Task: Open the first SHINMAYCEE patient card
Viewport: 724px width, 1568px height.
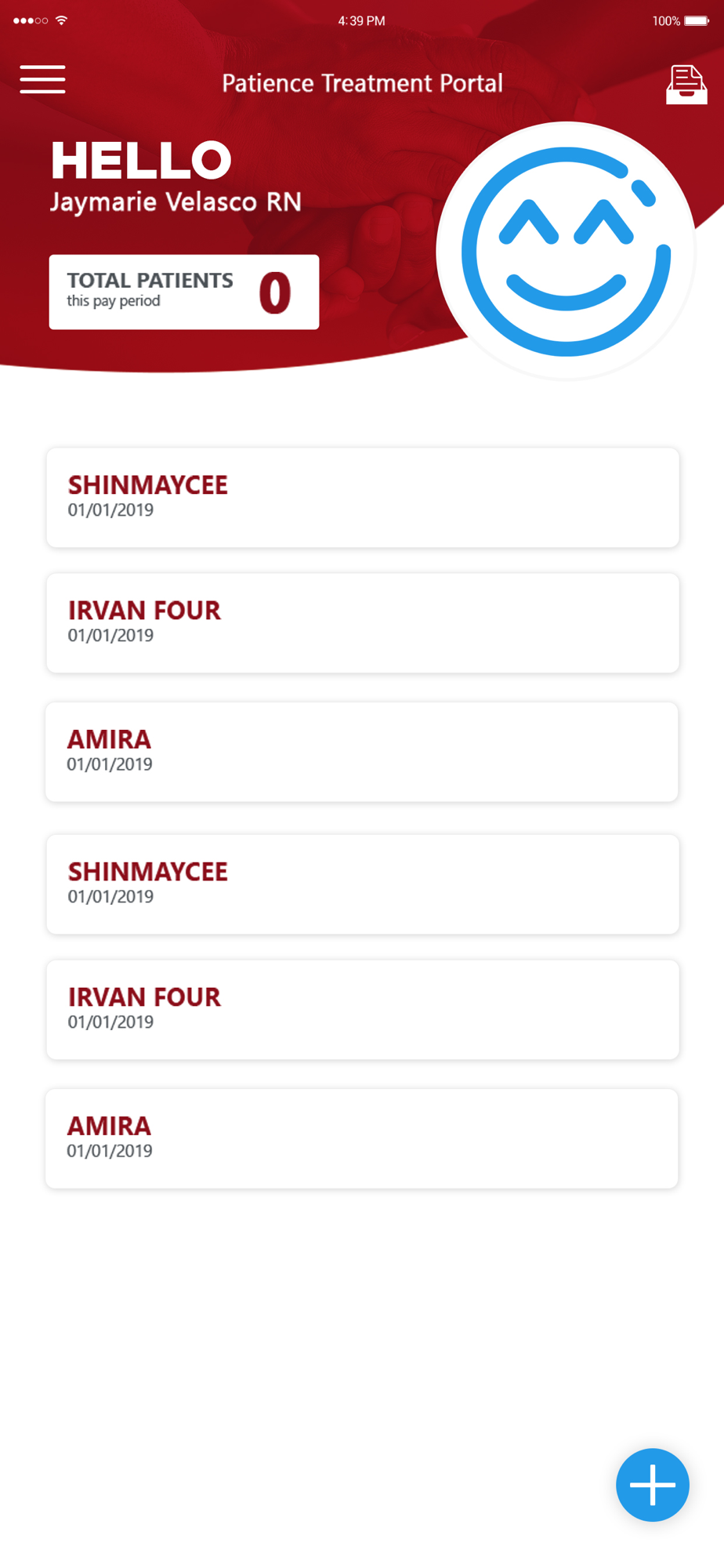Action: coord(363,497)
